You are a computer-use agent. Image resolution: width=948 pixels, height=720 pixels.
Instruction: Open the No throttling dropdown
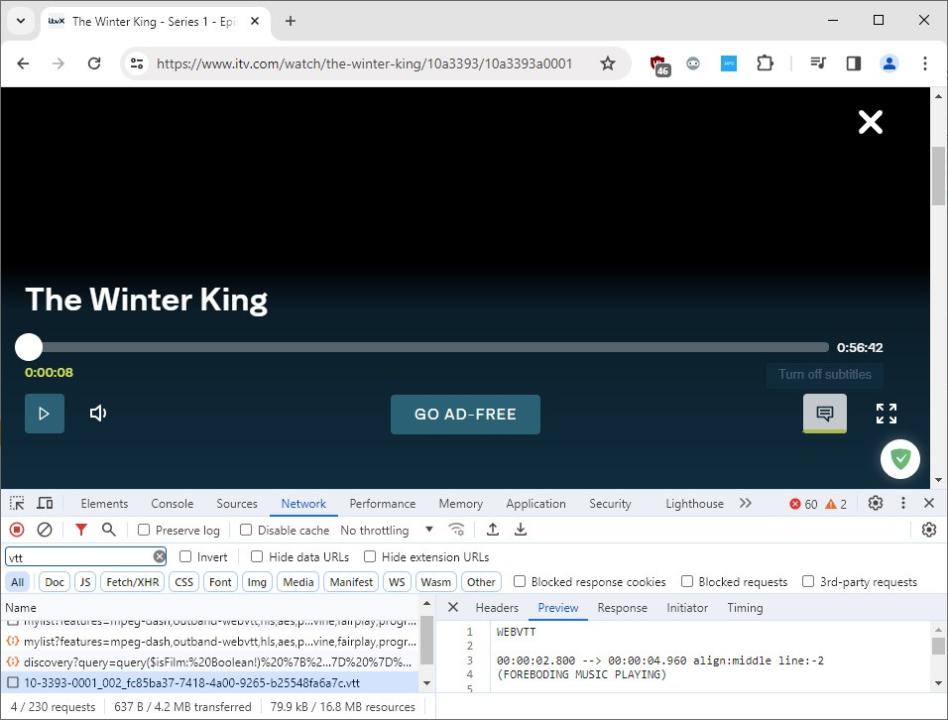pyautogui.click(x=387, y=530)
